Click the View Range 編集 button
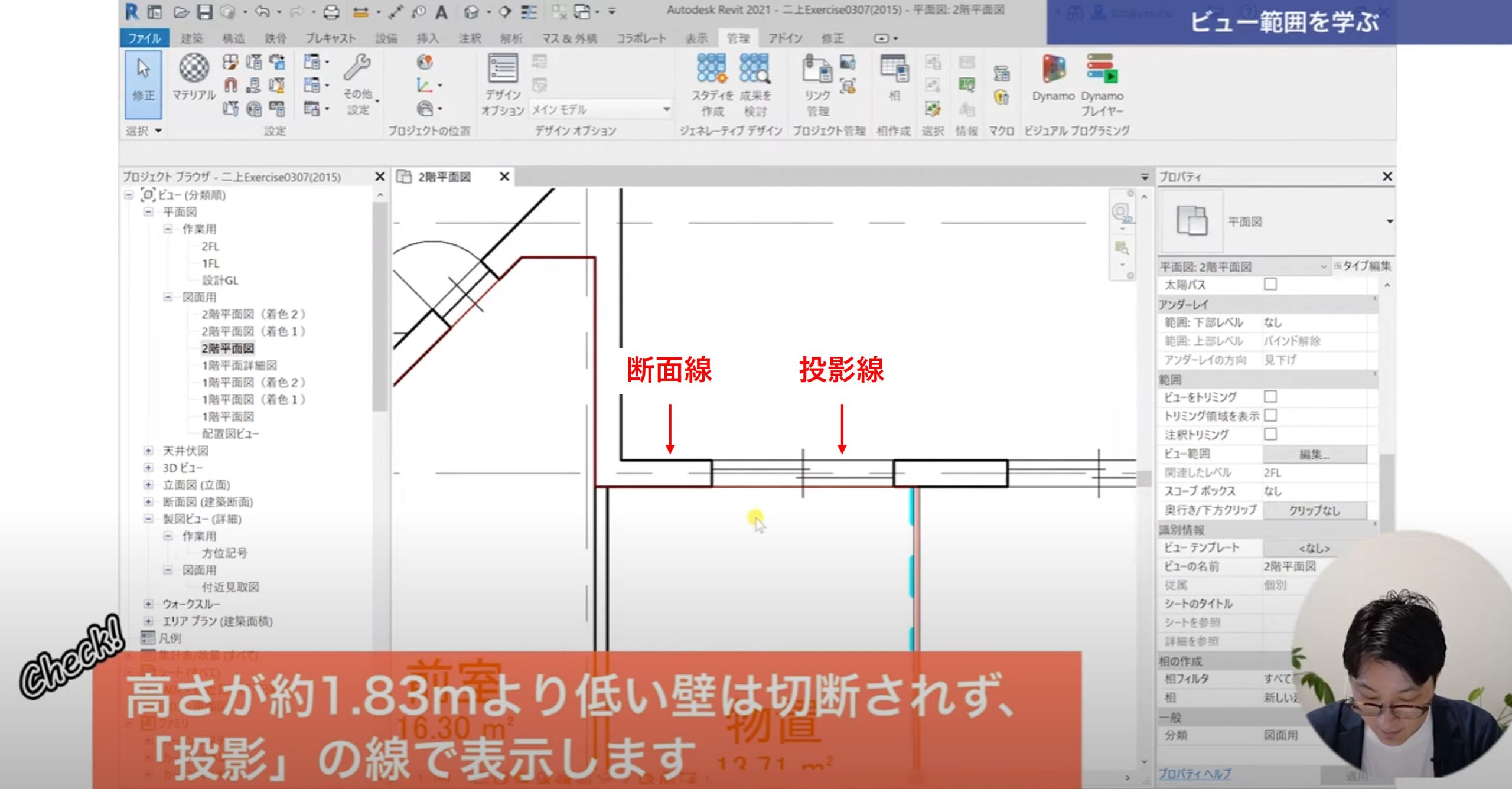This screenshot has height=789, width=1512. (1314, 454)
